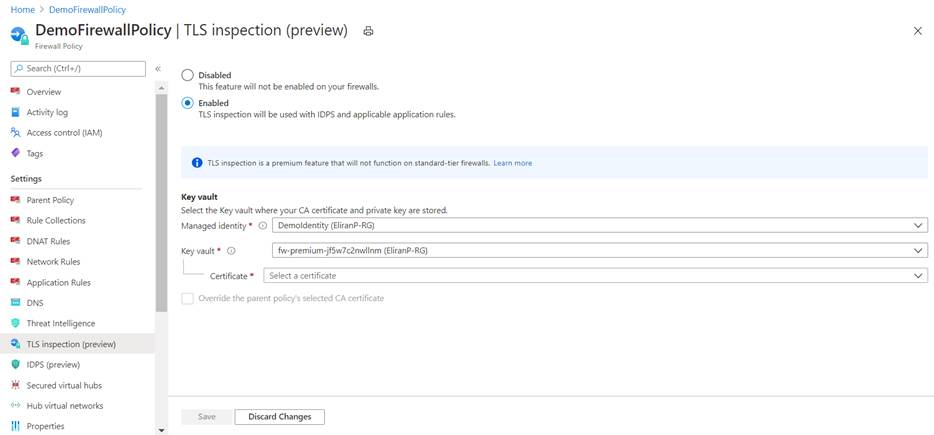Open the Managed identity dropdown
Screen dimensions: 934x435
pyautogui.click(x=600, y=226)
